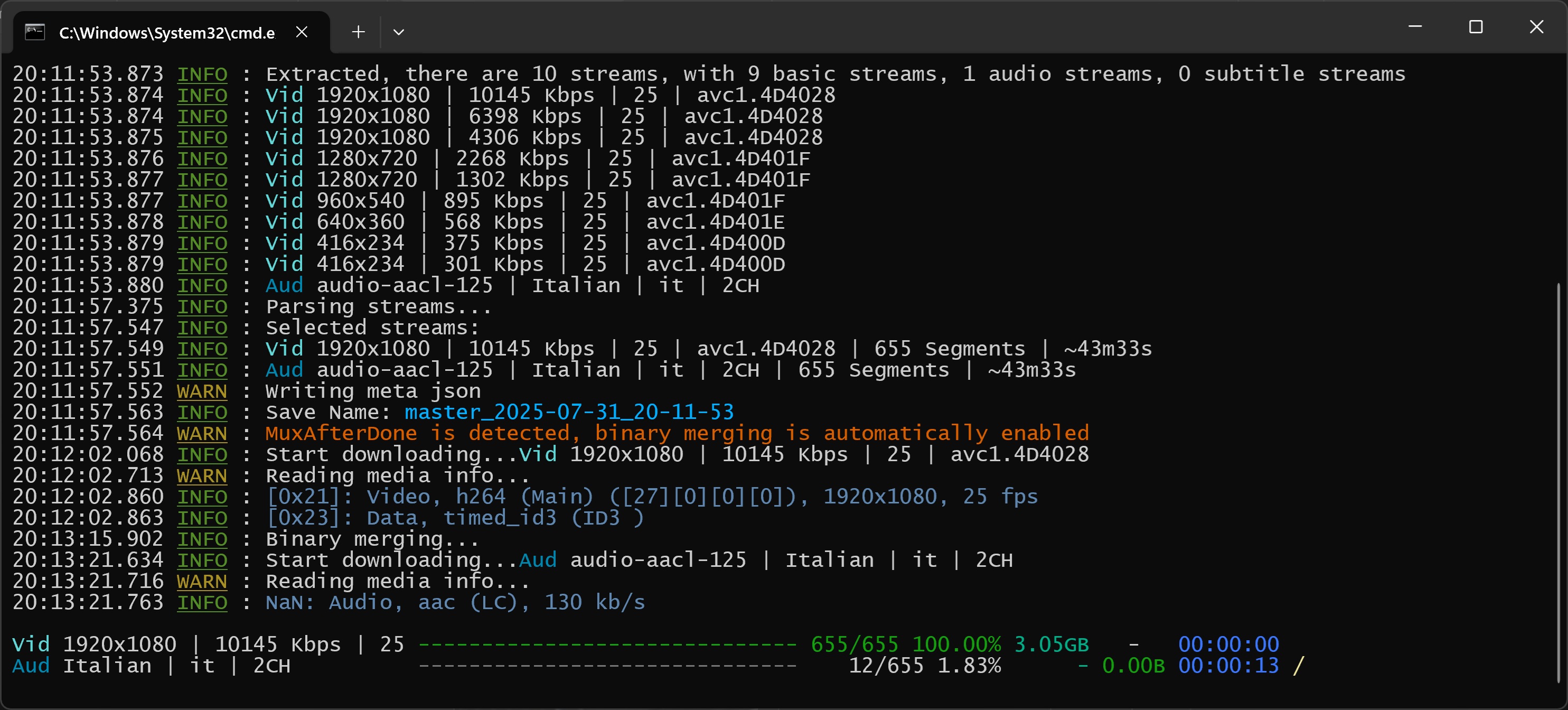The width and height of the screenshot is (1568, 710).
Task: Open a new tab with the plus button
Action: (x=358, y=32)
